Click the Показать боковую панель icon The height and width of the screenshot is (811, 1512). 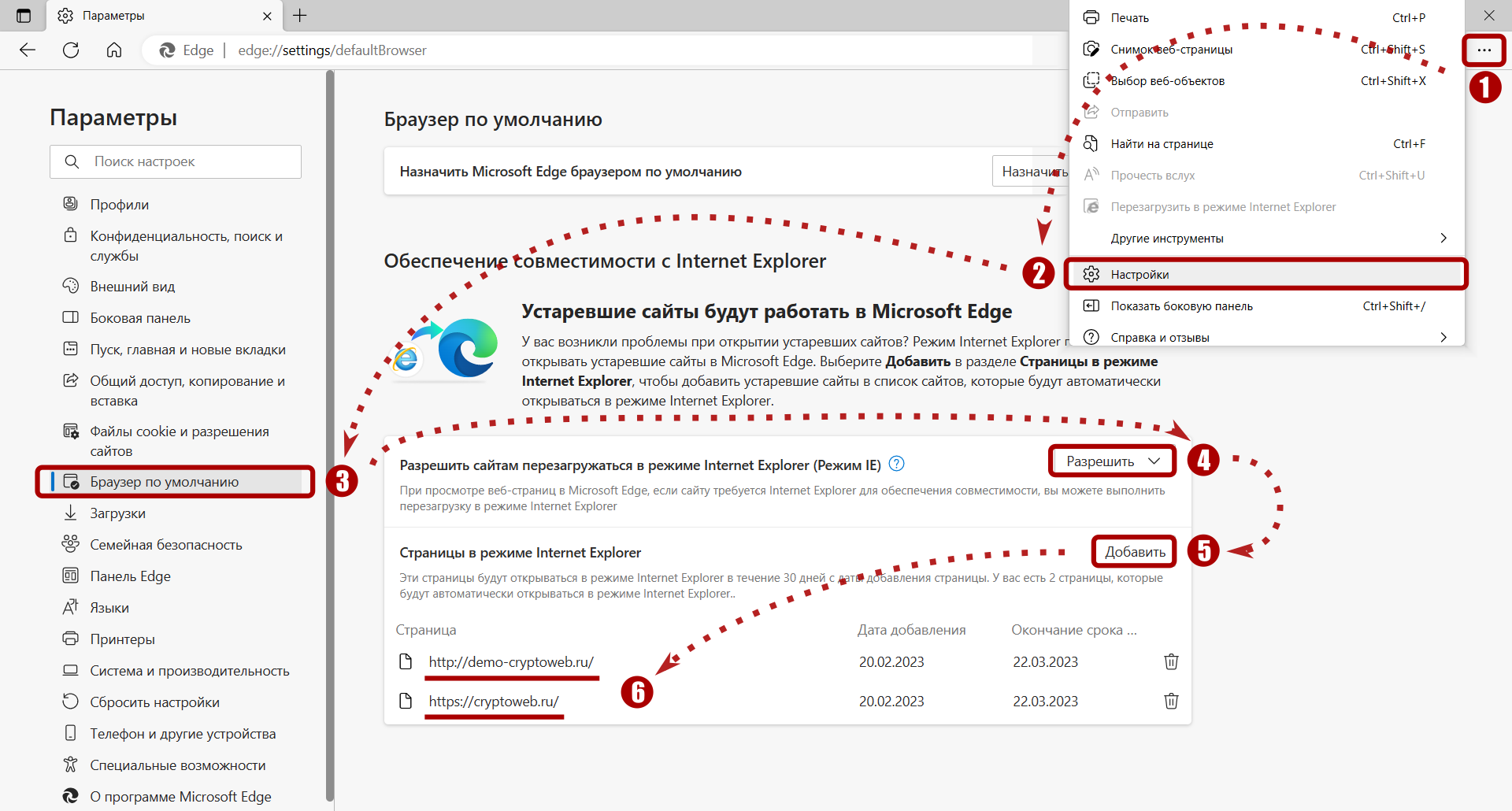[x=1091, y=306]
